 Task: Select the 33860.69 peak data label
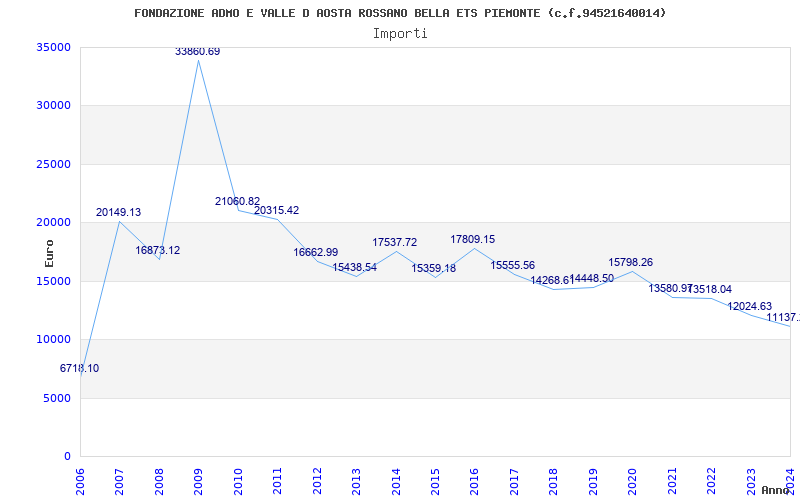point(197,52)
